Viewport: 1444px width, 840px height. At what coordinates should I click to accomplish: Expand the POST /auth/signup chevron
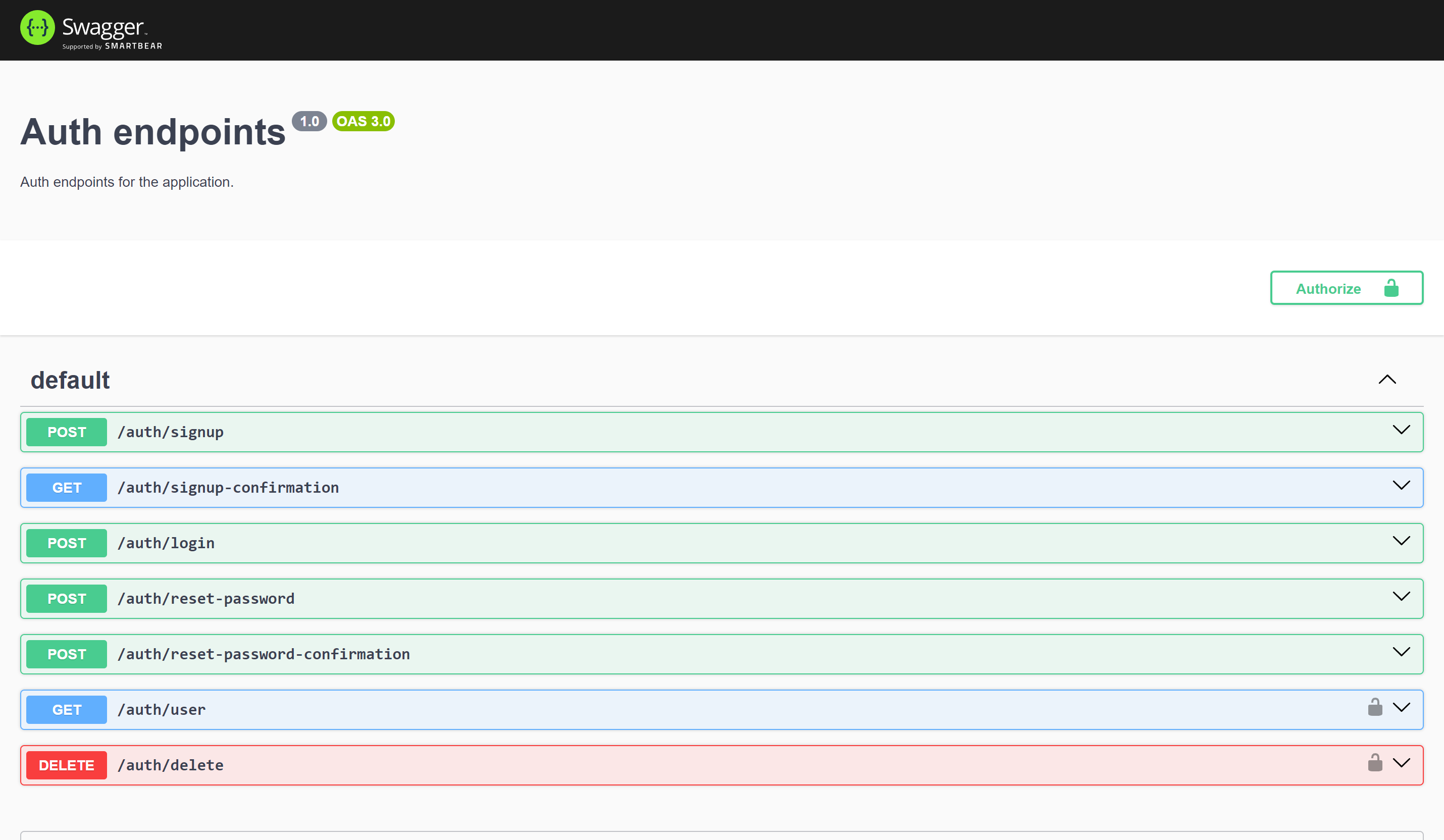1401,430
